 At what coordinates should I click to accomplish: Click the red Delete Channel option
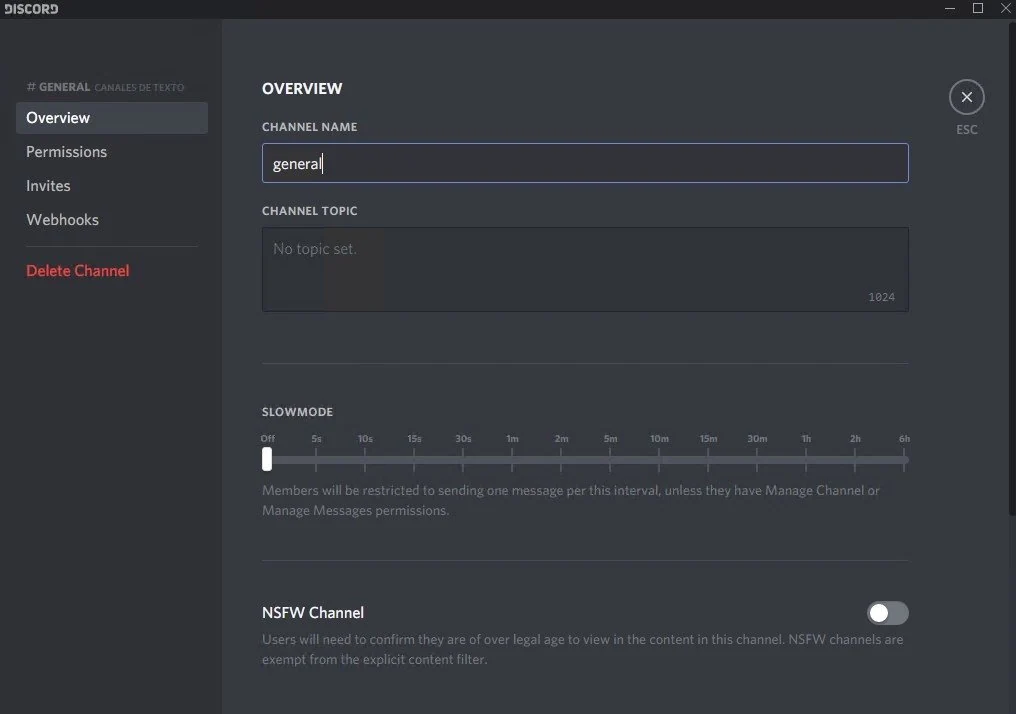tap(78, 271)
